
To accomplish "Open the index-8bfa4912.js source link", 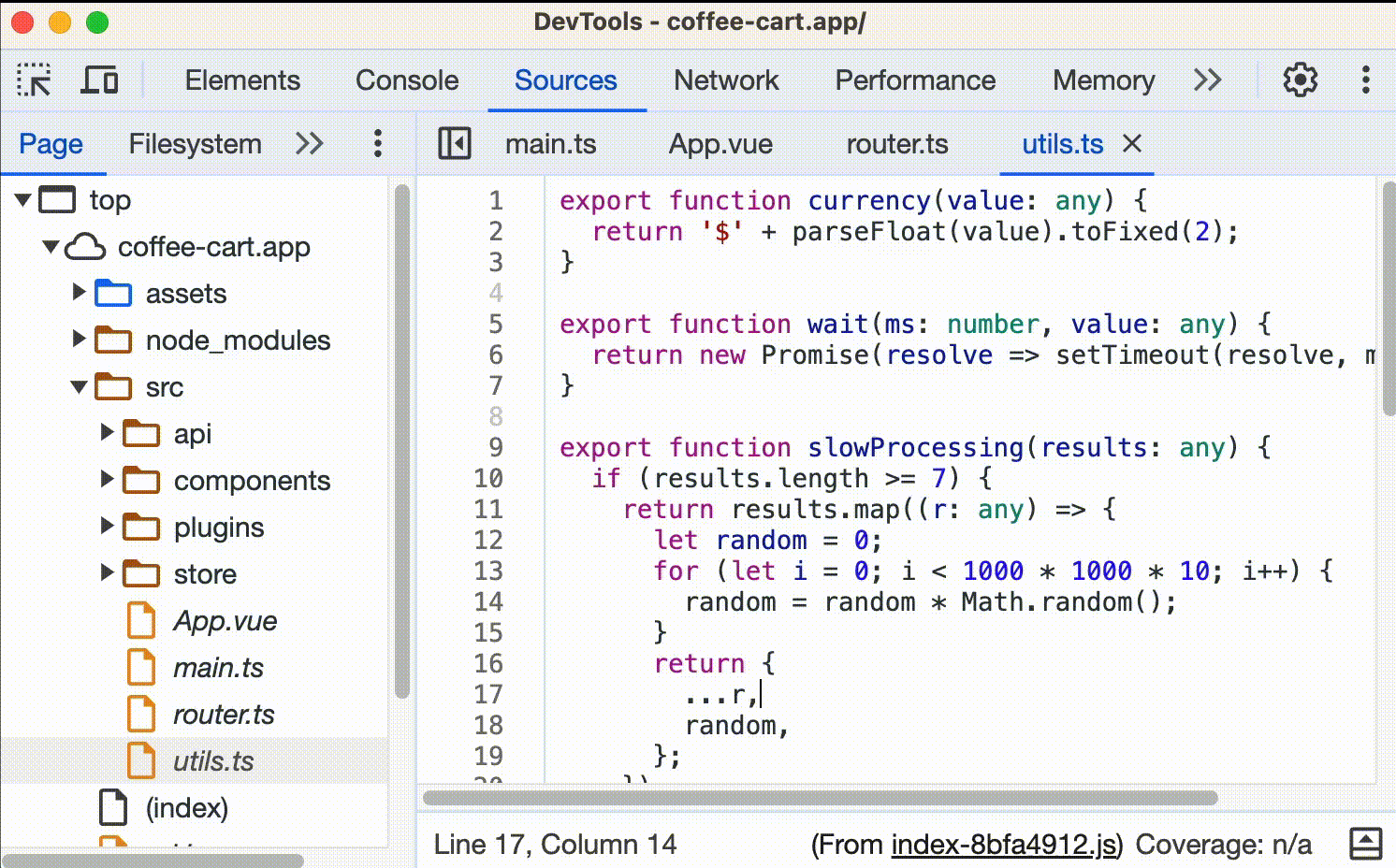I will tap(1004, 845).
